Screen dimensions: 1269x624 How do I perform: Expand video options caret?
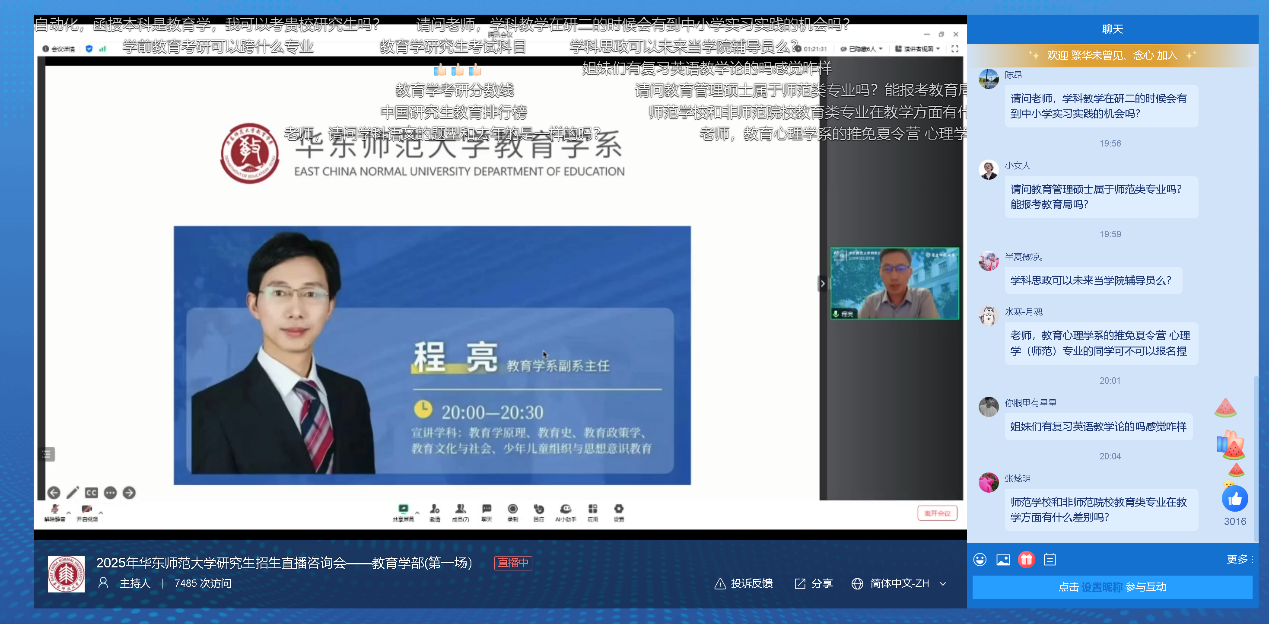tap(100, 514)
